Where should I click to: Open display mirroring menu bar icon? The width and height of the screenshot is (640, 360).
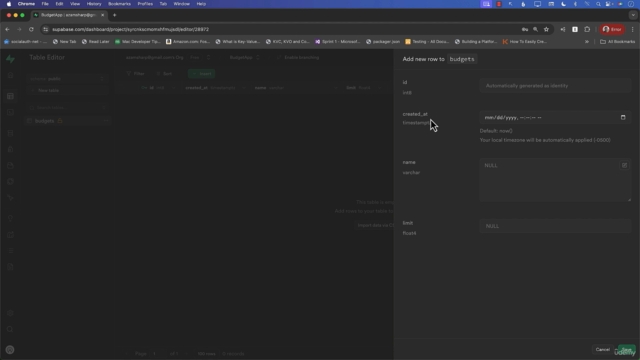click(x=537, y=4)
